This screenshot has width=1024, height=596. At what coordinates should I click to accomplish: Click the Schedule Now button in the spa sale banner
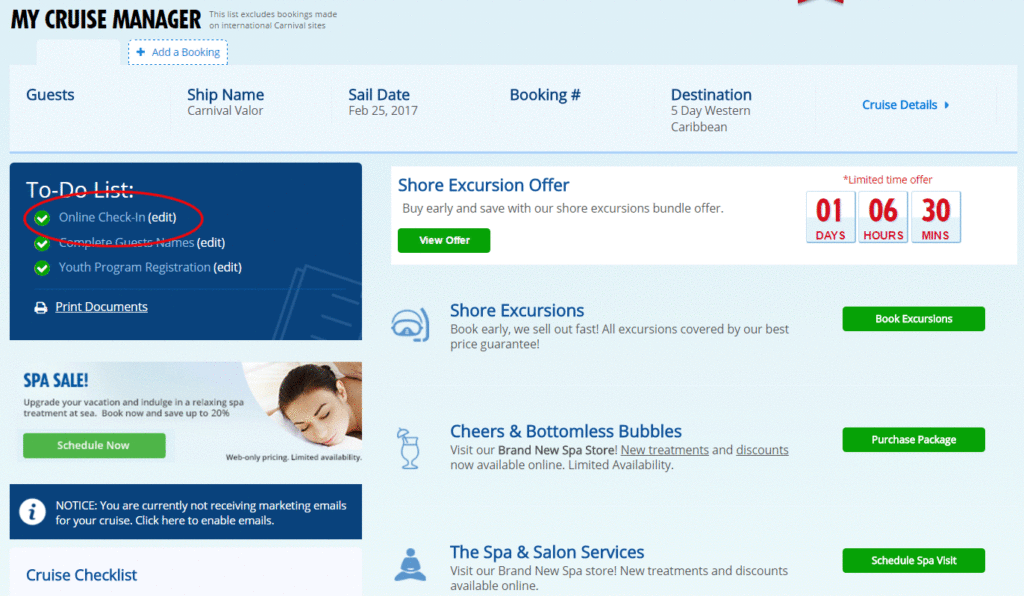pos(94,445)
